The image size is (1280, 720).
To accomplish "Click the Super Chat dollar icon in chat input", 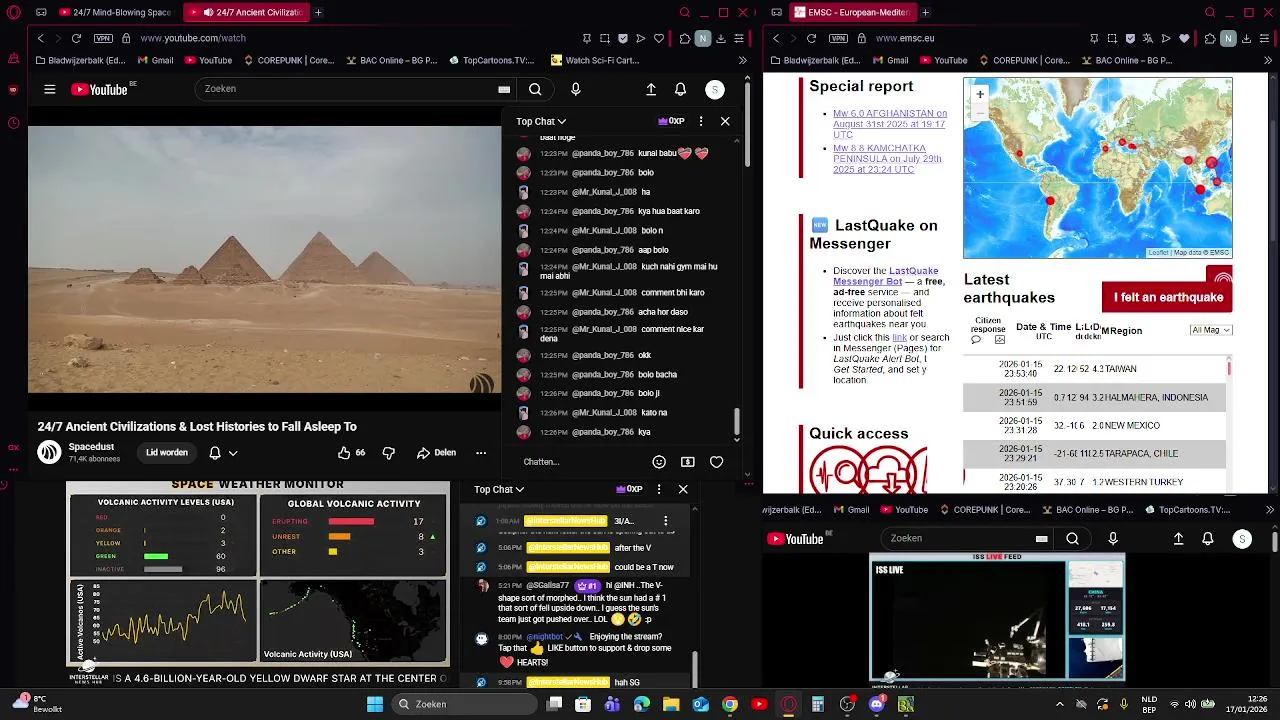I will 688,462.
